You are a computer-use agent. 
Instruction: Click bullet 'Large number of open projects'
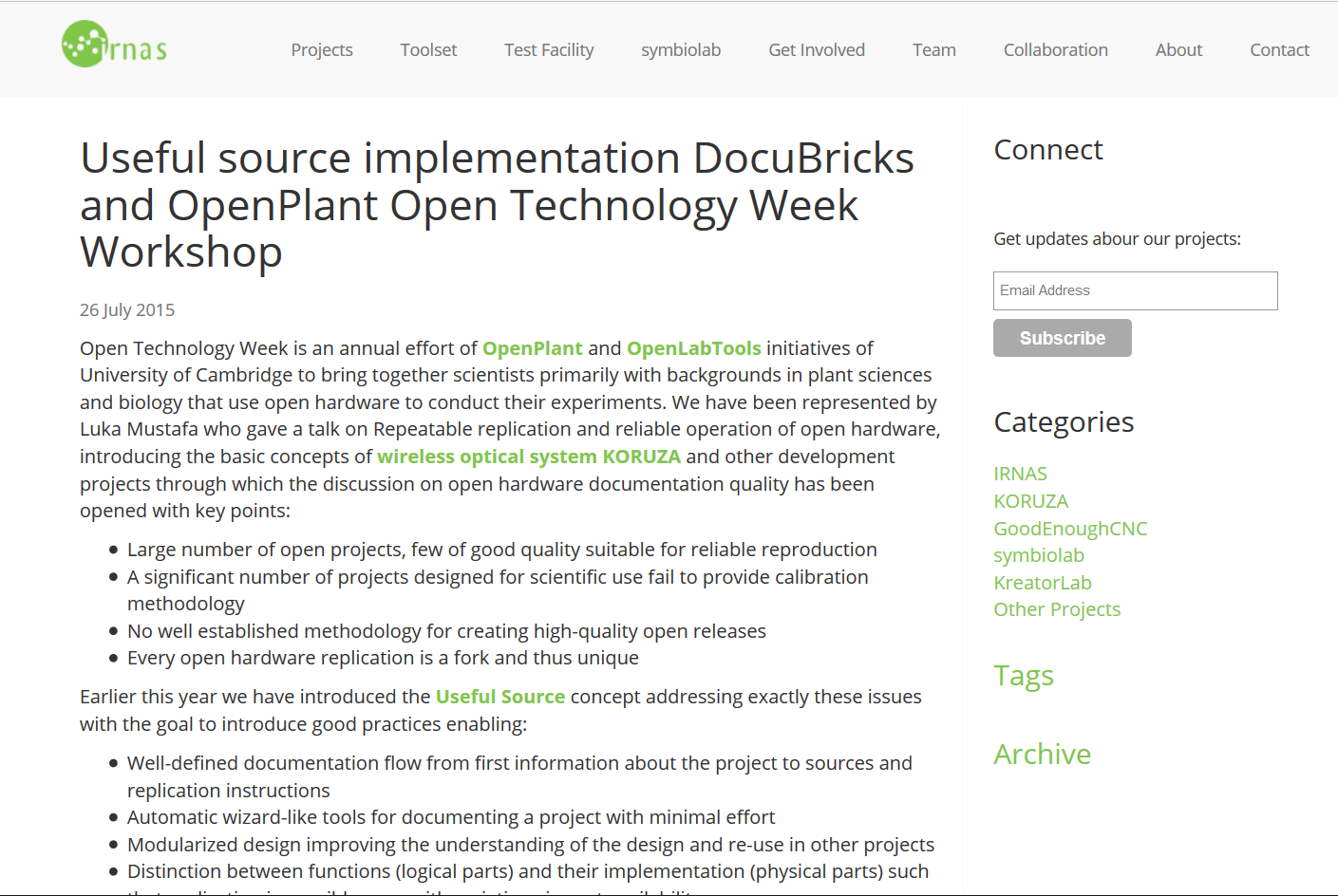pos(502,550)
